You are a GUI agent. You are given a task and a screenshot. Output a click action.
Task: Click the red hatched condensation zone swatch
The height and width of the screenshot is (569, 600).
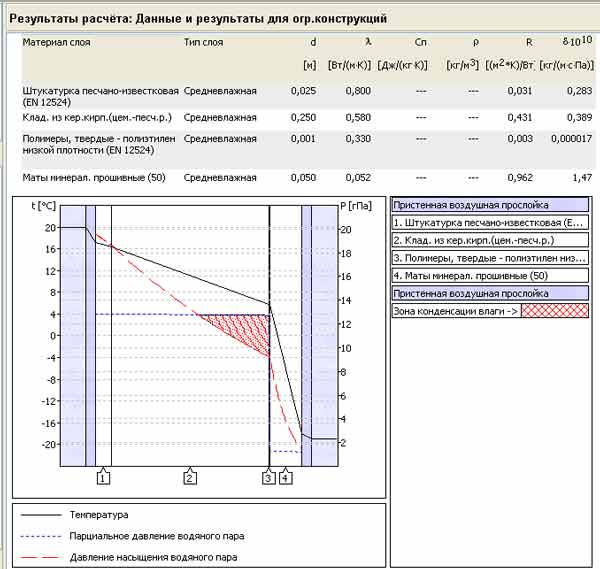pos(554,311)
